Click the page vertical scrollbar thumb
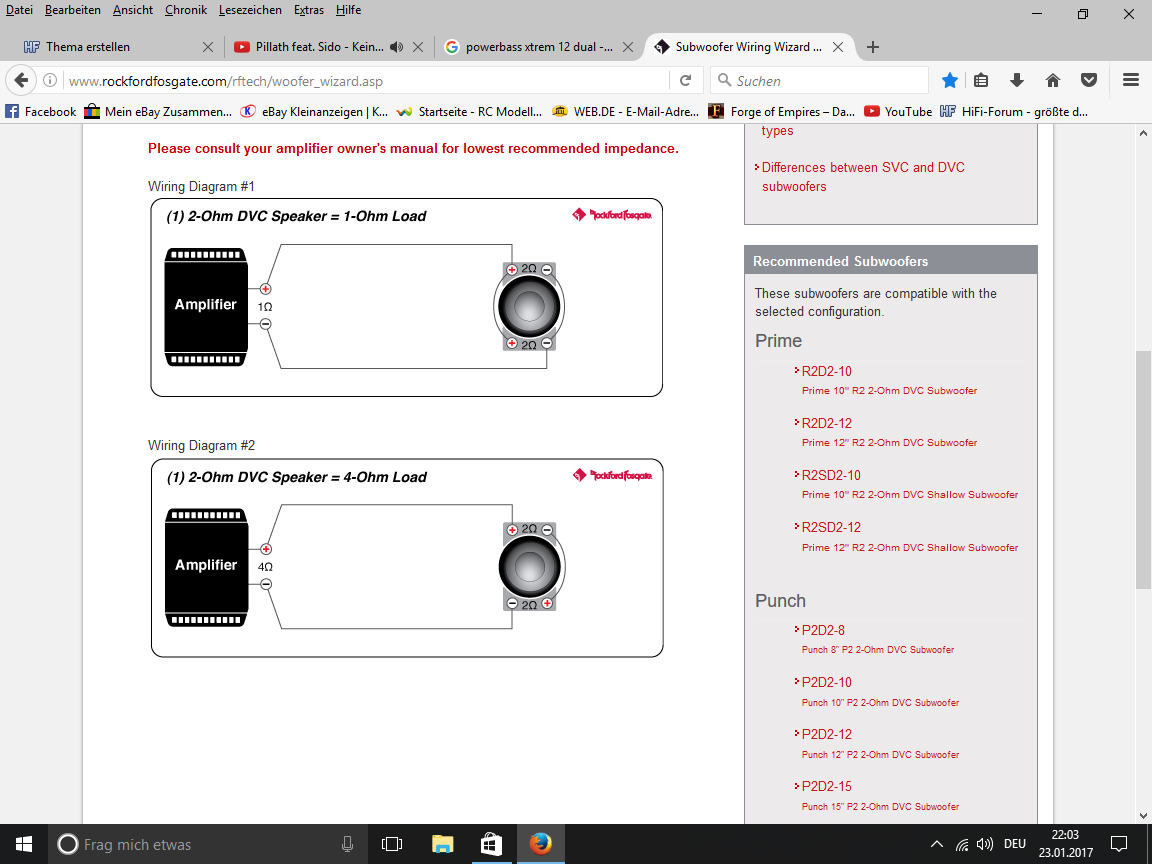The image size is (1152, 864). [1142, 470]
